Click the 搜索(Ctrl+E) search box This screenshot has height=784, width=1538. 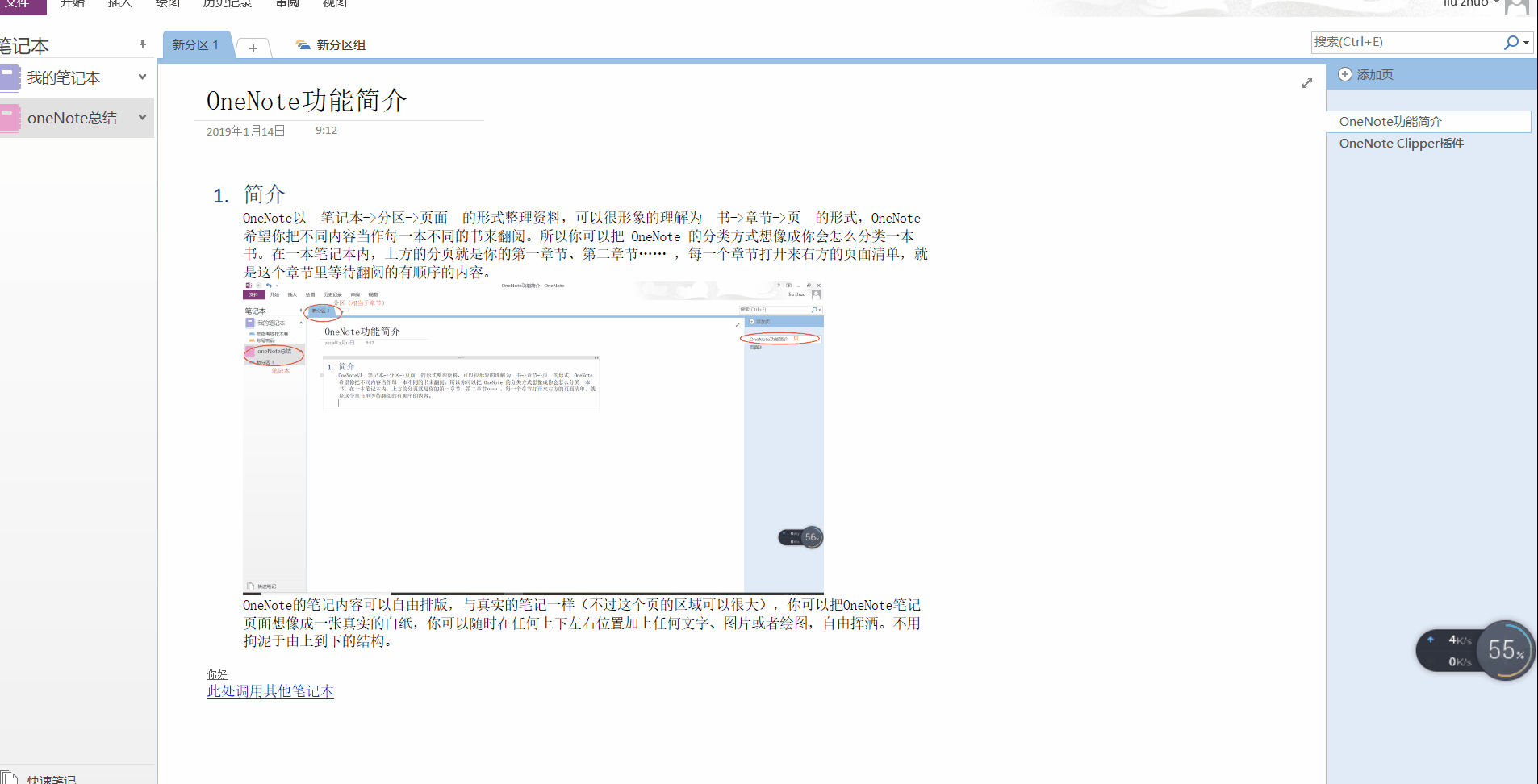tap(1406, 42)
